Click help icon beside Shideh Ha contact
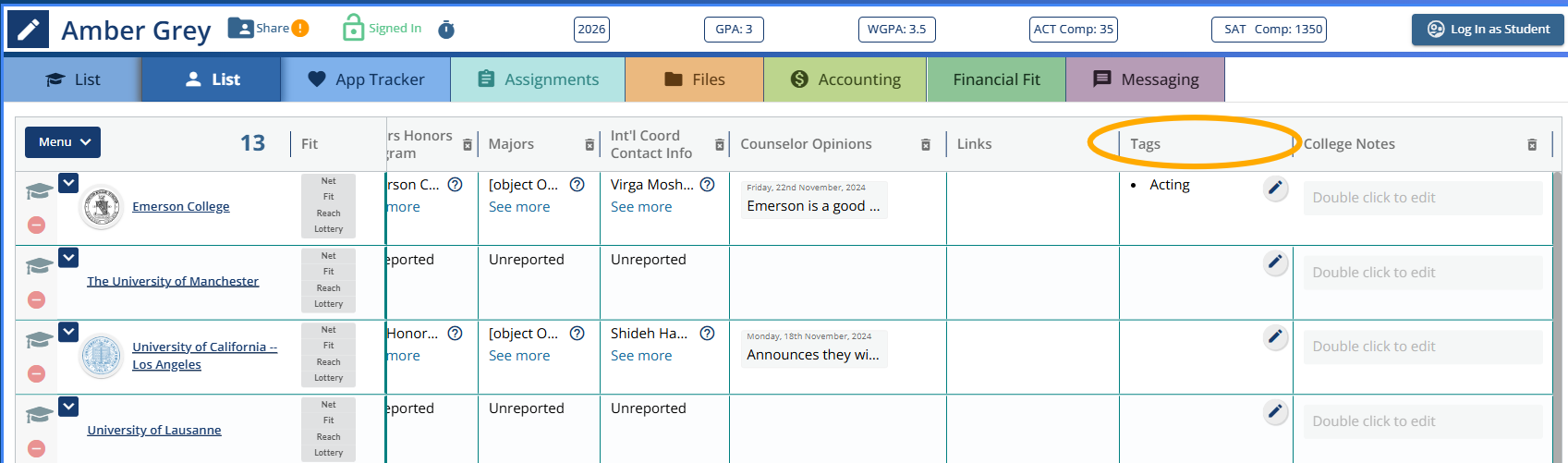Image resolution: width=1568 pixels, height=463 pixels. pos(708,333)
